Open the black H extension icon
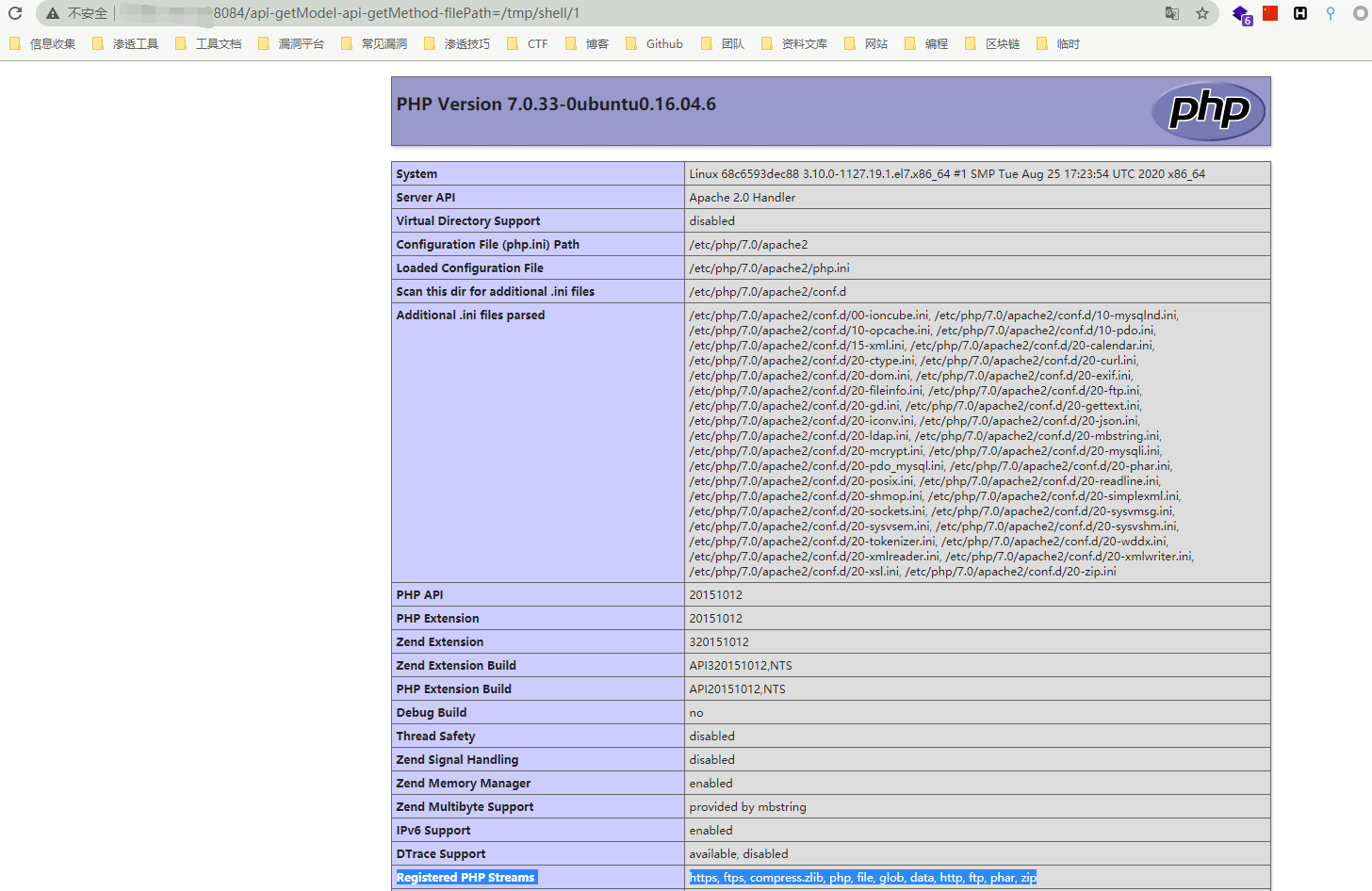Image resolution: width=1372 pixels, height=891 pixels. (x=1300, y=13)
